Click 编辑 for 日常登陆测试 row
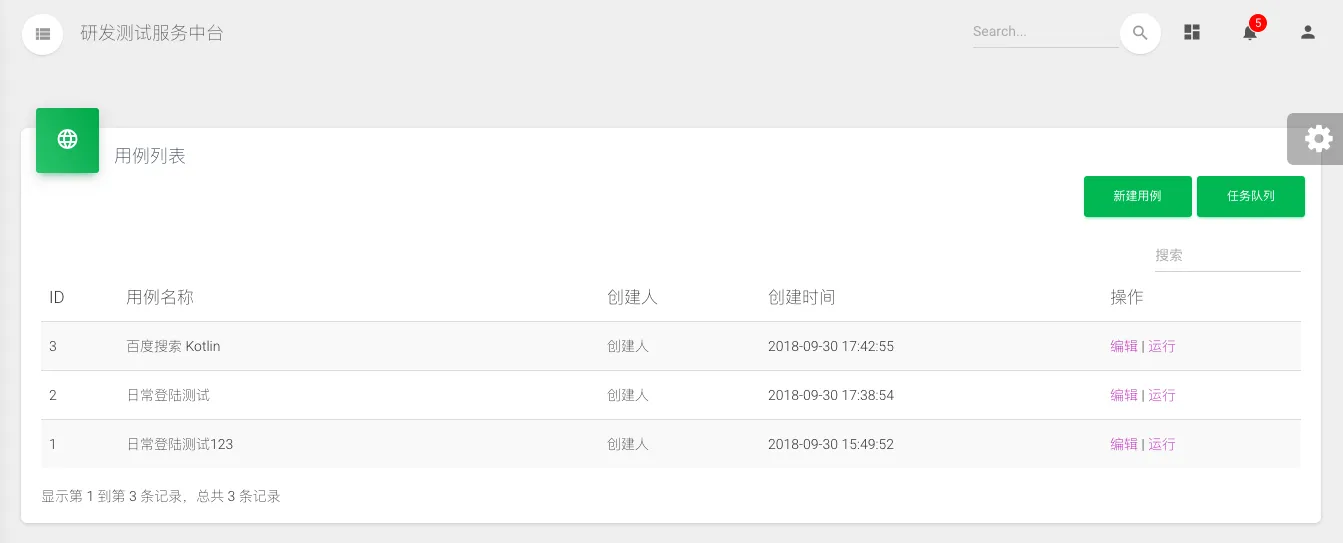 [1124, 395]
